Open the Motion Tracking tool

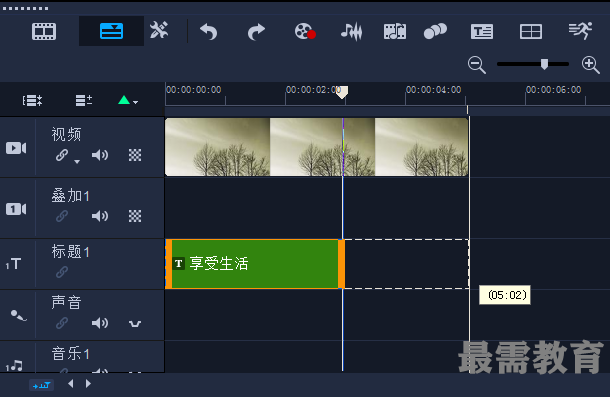[435, 32]
